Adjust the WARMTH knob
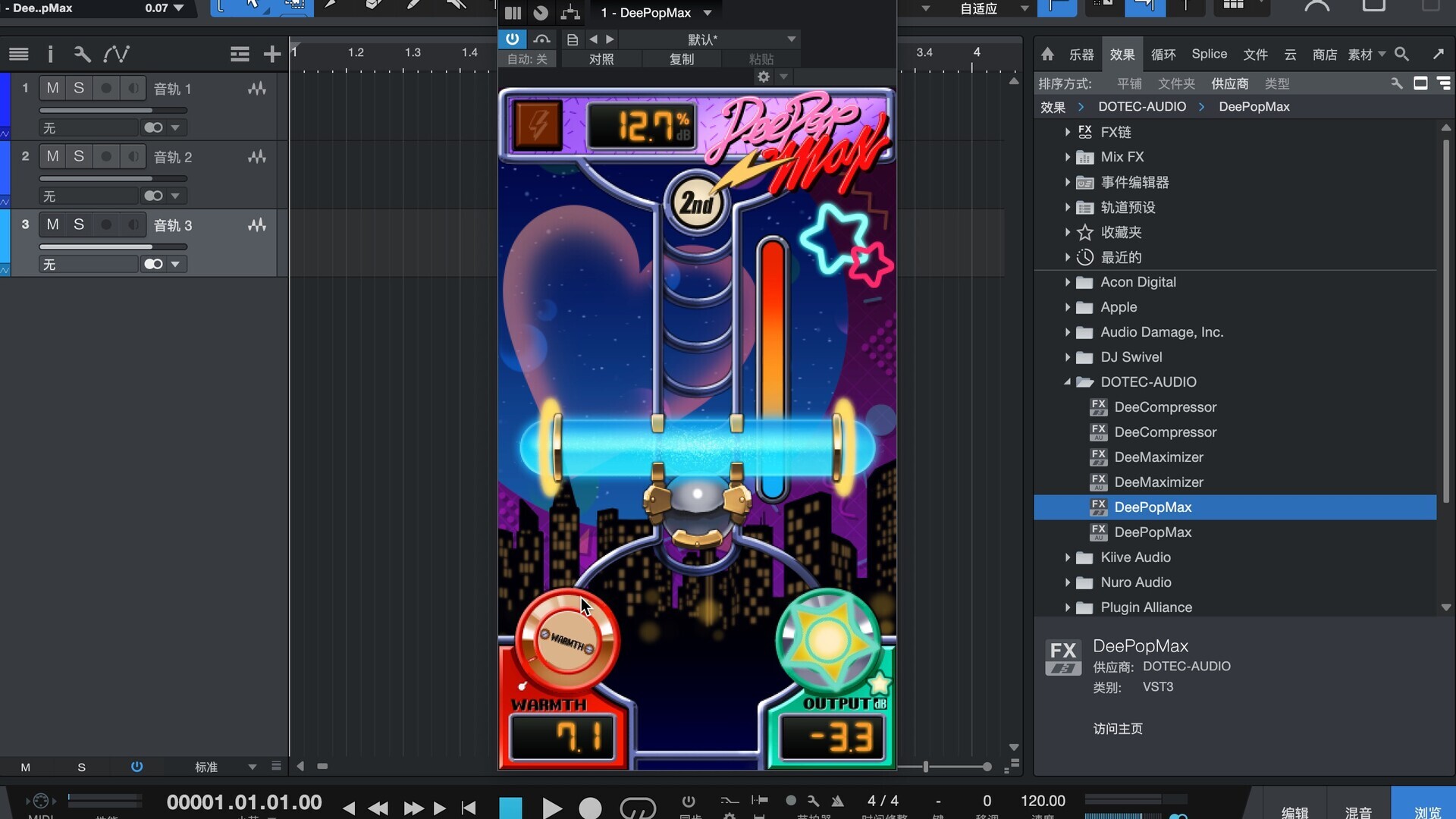The height and width of the screenshot is (819, 1456). pyautogui.click(x=566, y=642)
